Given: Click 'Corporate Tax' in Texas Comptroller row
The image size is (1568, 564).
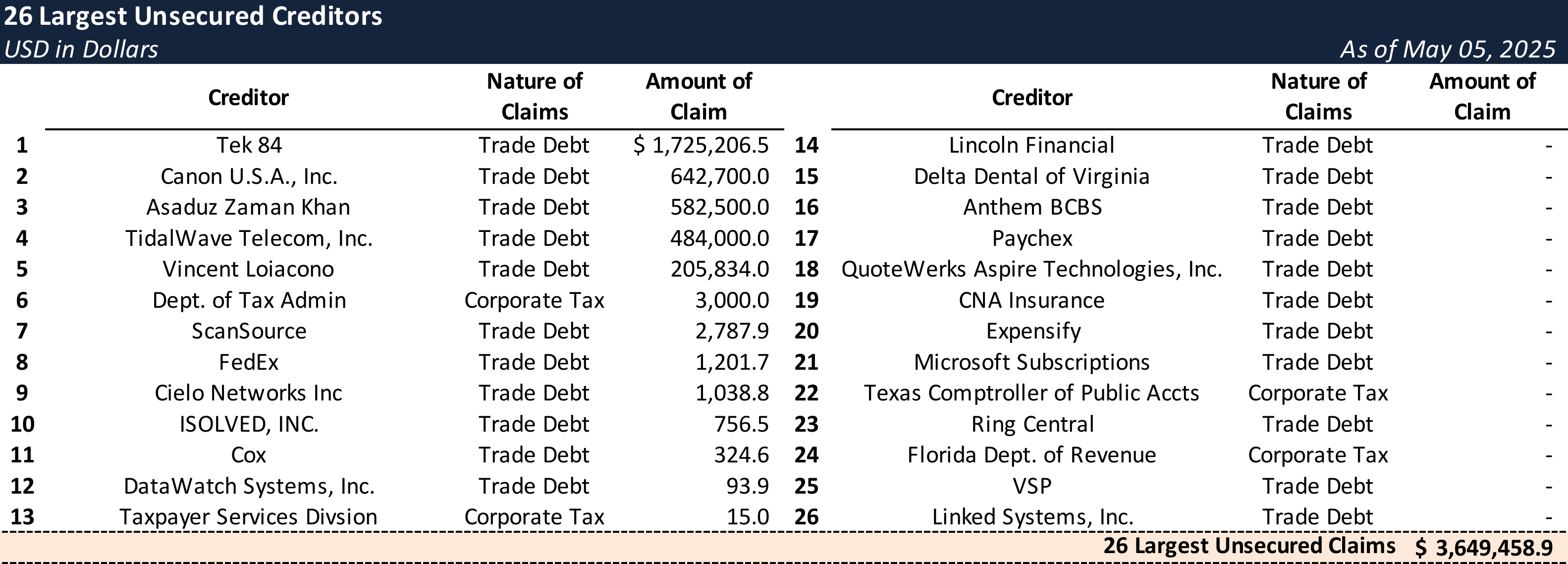Looking at the screenshot, I should tap(1318, 393).
